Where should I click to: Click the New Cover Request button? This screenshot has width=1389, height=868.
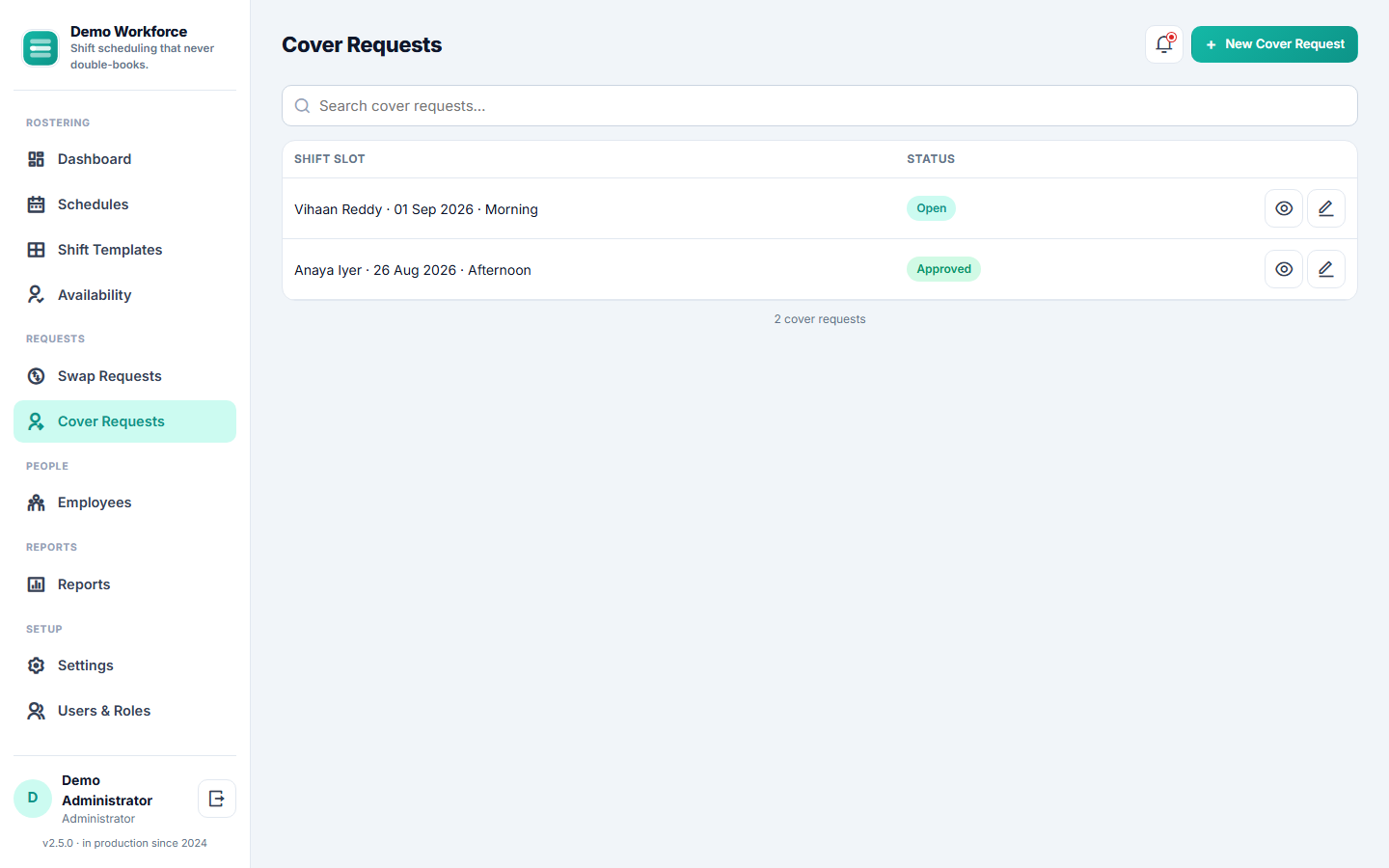pos(1274,44)
